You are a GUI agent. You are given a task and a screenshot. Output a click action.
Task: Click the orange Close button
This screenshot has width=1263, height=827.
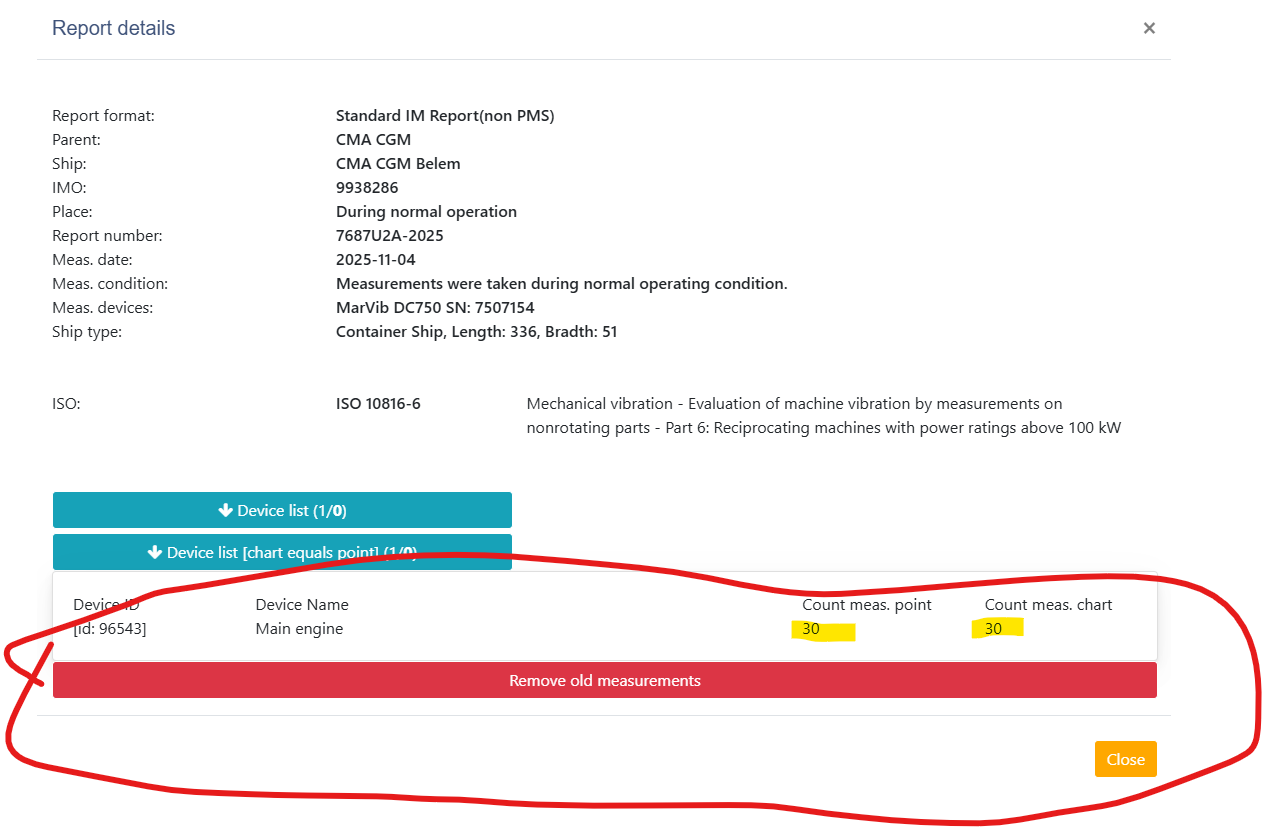click(x=1125, y=759)
